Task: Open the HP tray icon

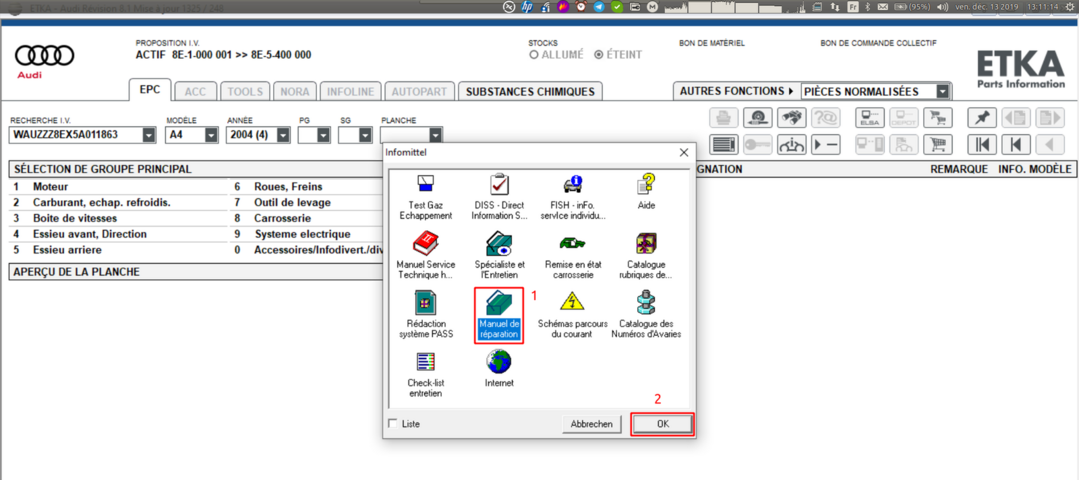Action: (x=528, y=6)
